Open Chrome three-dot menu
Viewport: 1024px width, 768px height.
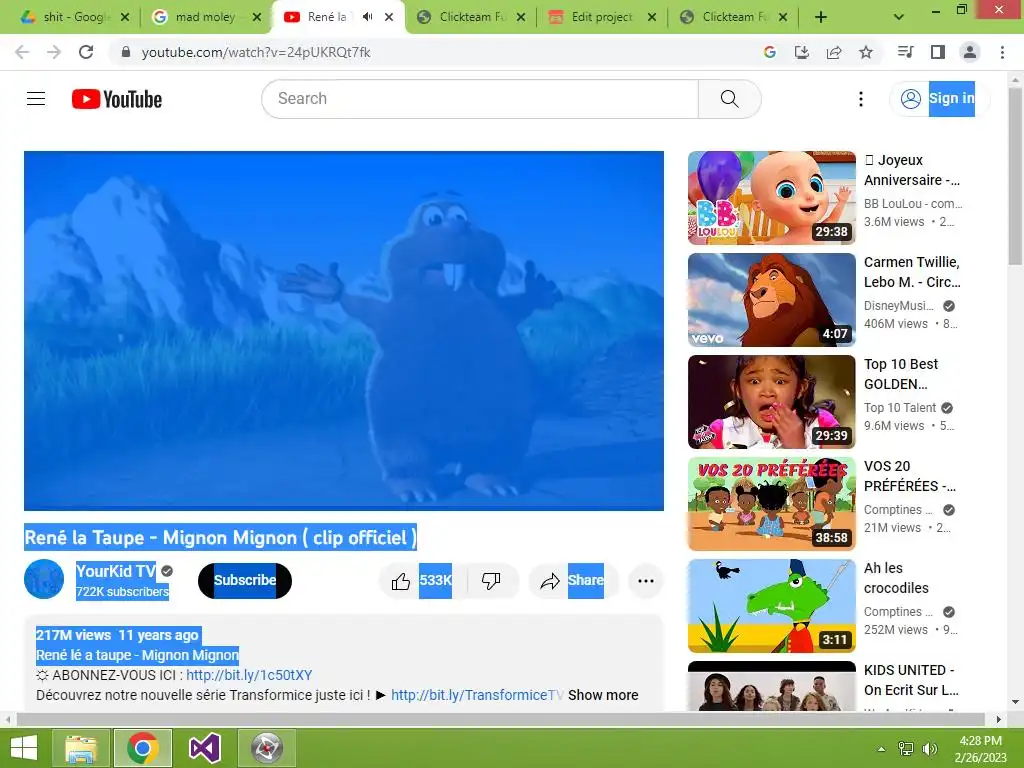tap(1002, 52)
